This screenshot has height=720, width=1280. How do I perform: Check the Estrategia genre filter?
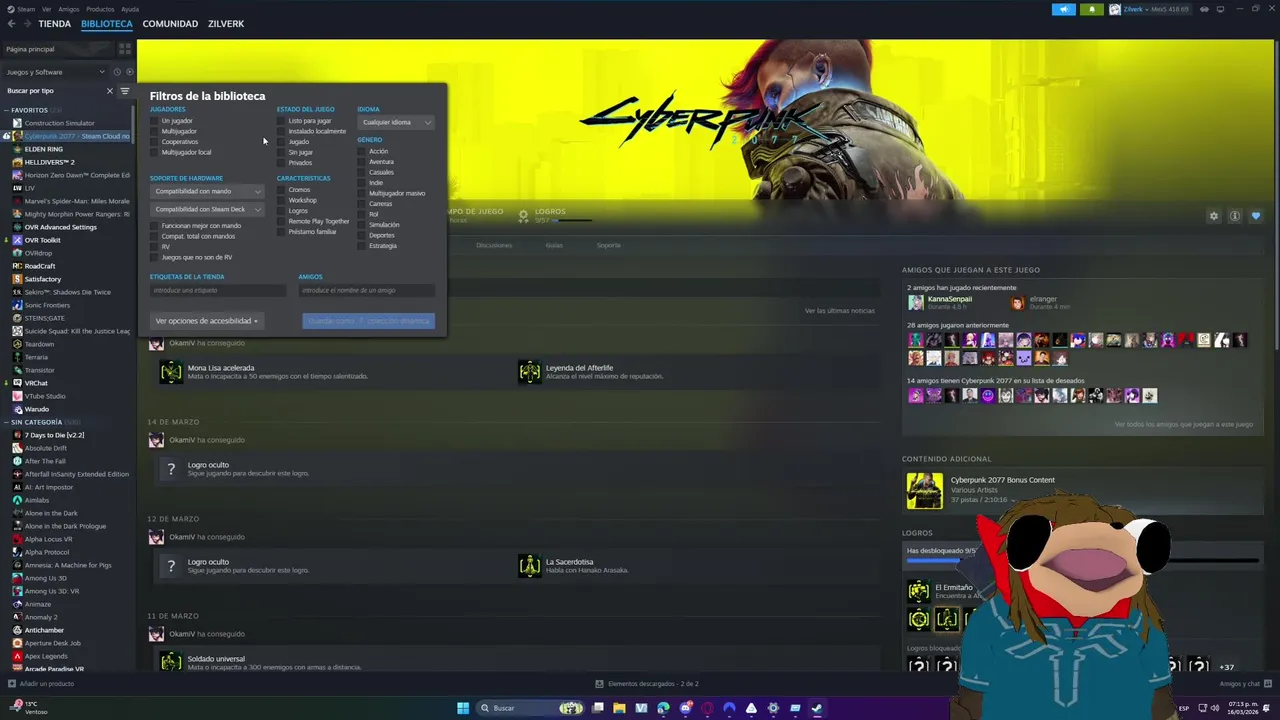click(361, 246)
